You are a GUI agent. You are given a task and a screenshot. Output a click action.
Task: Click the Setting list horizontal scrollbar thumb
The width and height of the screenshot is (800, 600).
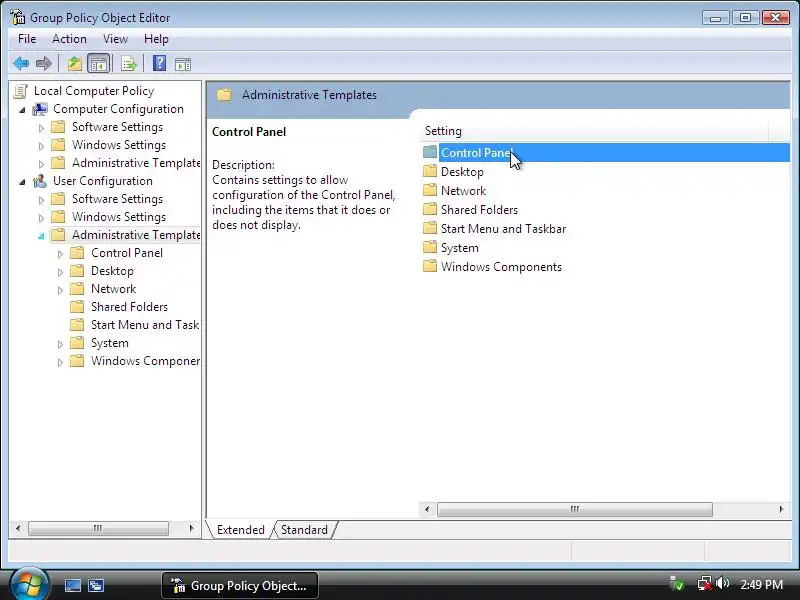click(575, 509)
